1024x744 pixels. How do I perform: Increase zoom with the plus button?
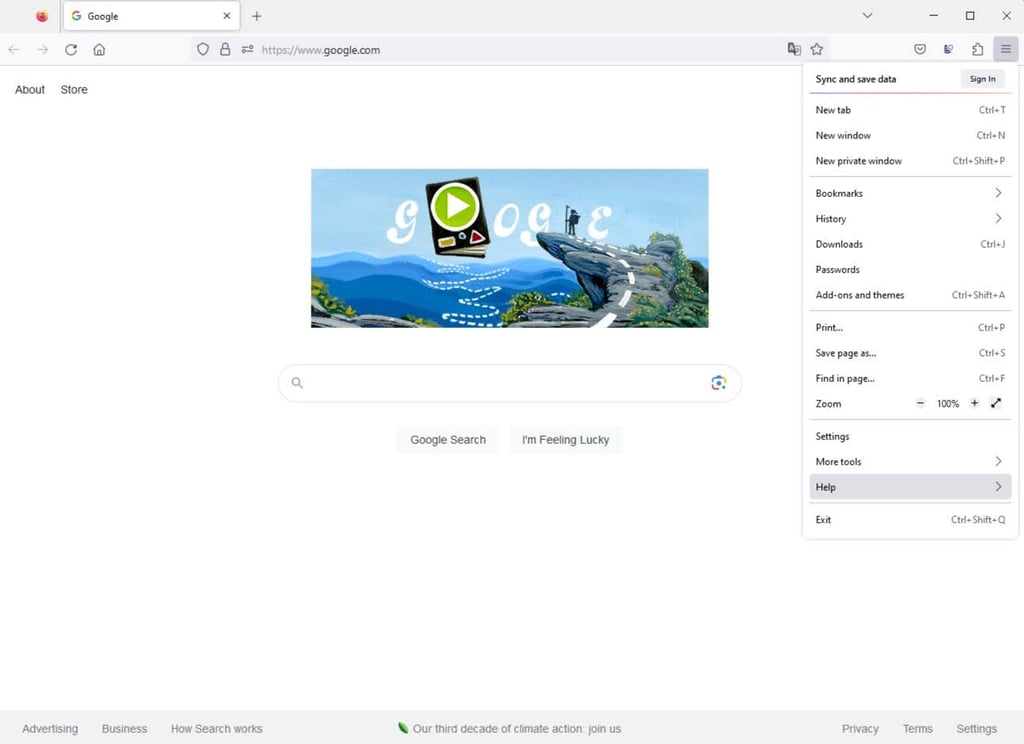tap(974, 404)
